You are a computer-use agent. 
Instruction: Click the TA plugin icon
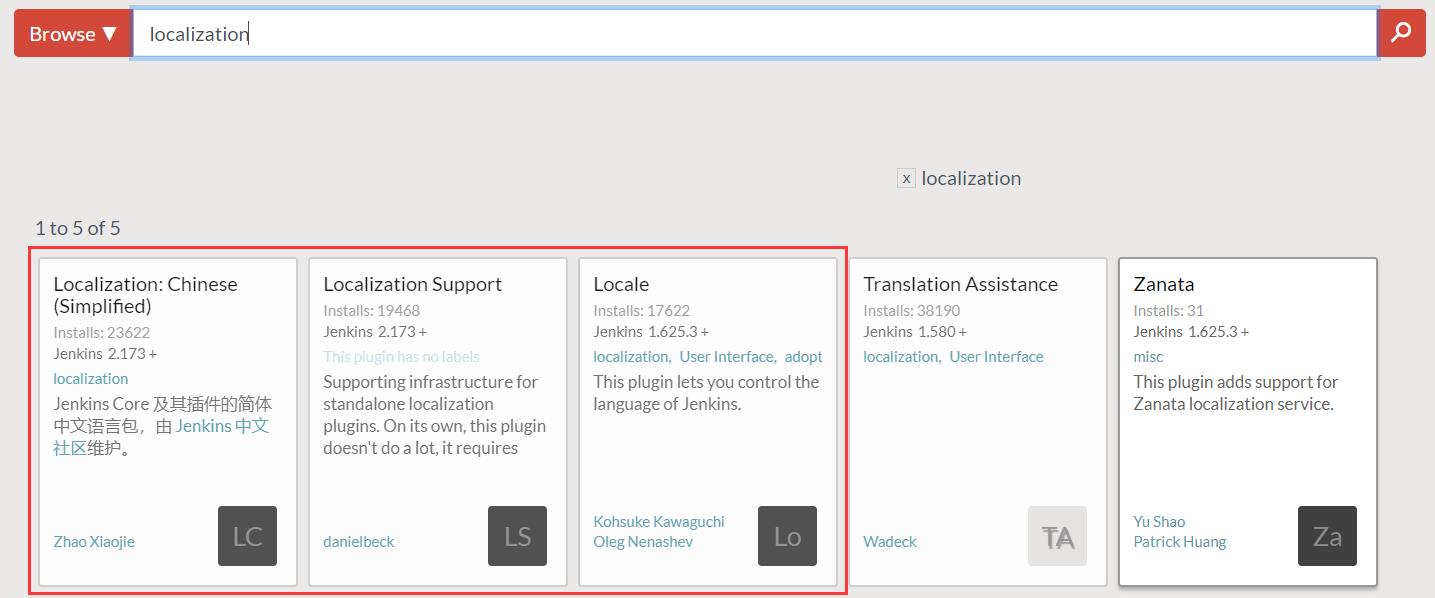[x=1057, y=536]
